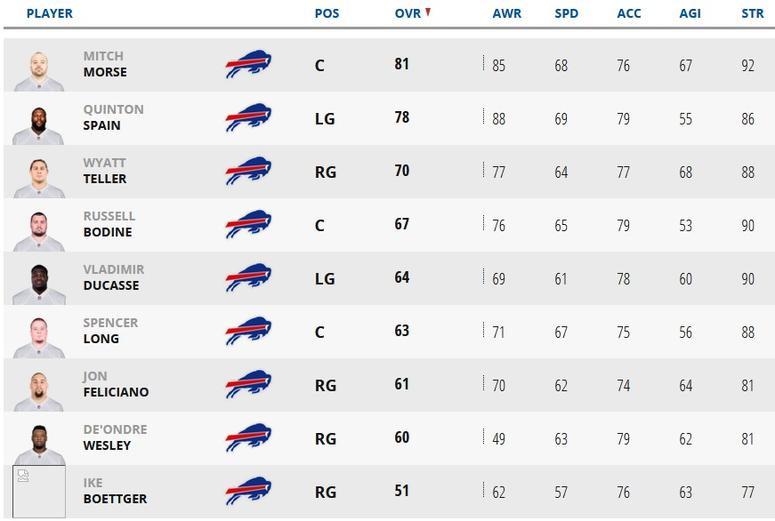The width and height of the screenshot is (775, 521).
Task: Sort by the AWR column header
Action: (507, 13)
